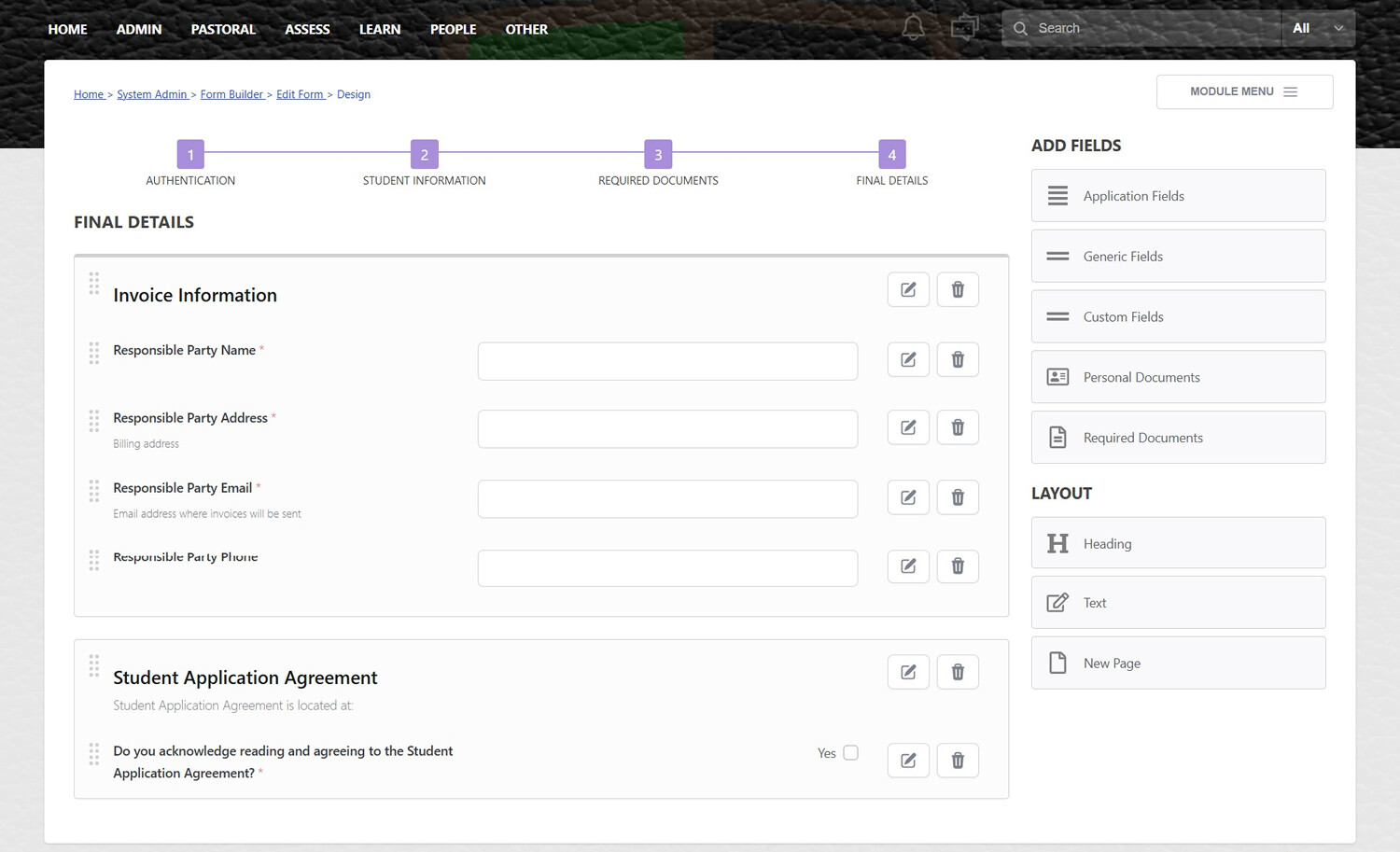Image resolution: width=1400 pixels, height=852 pixels.
Task: Expand Required Documents panel
Action: click(x=1178, y=437)
